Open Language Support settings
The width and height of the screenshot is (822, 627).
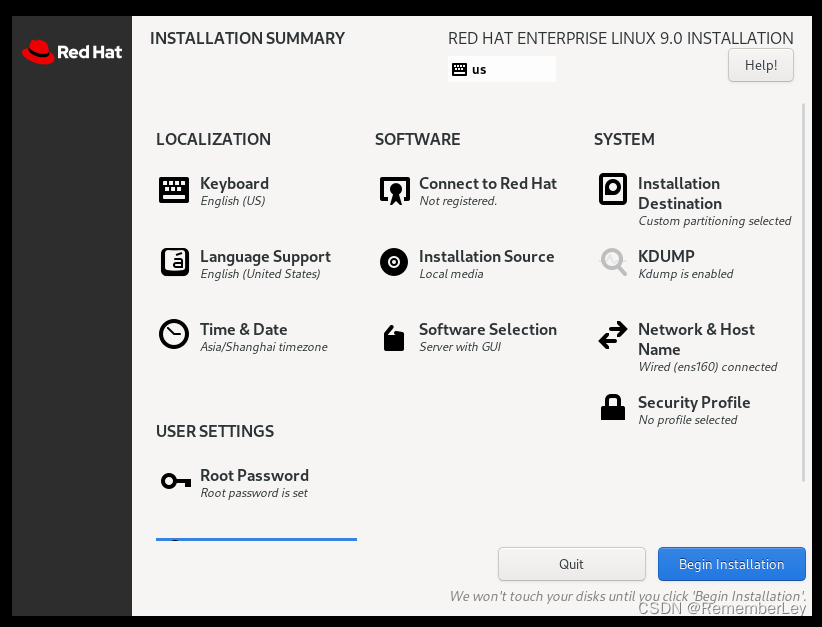[265, 256]
